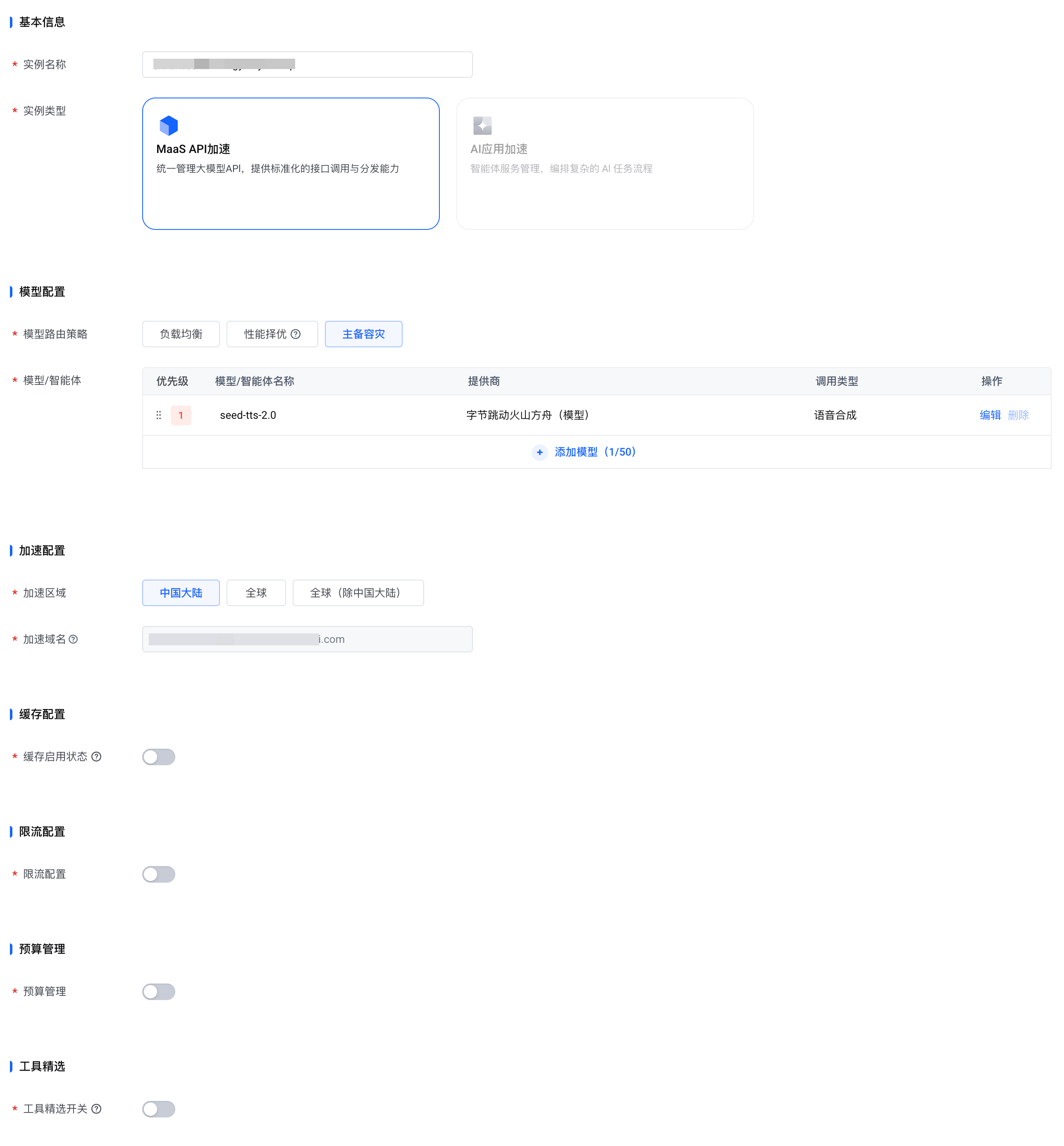Viewport: 1064px width, 1146px height.
Task: Open help icon next to 性能择优
Action: [x=296, y=334]
